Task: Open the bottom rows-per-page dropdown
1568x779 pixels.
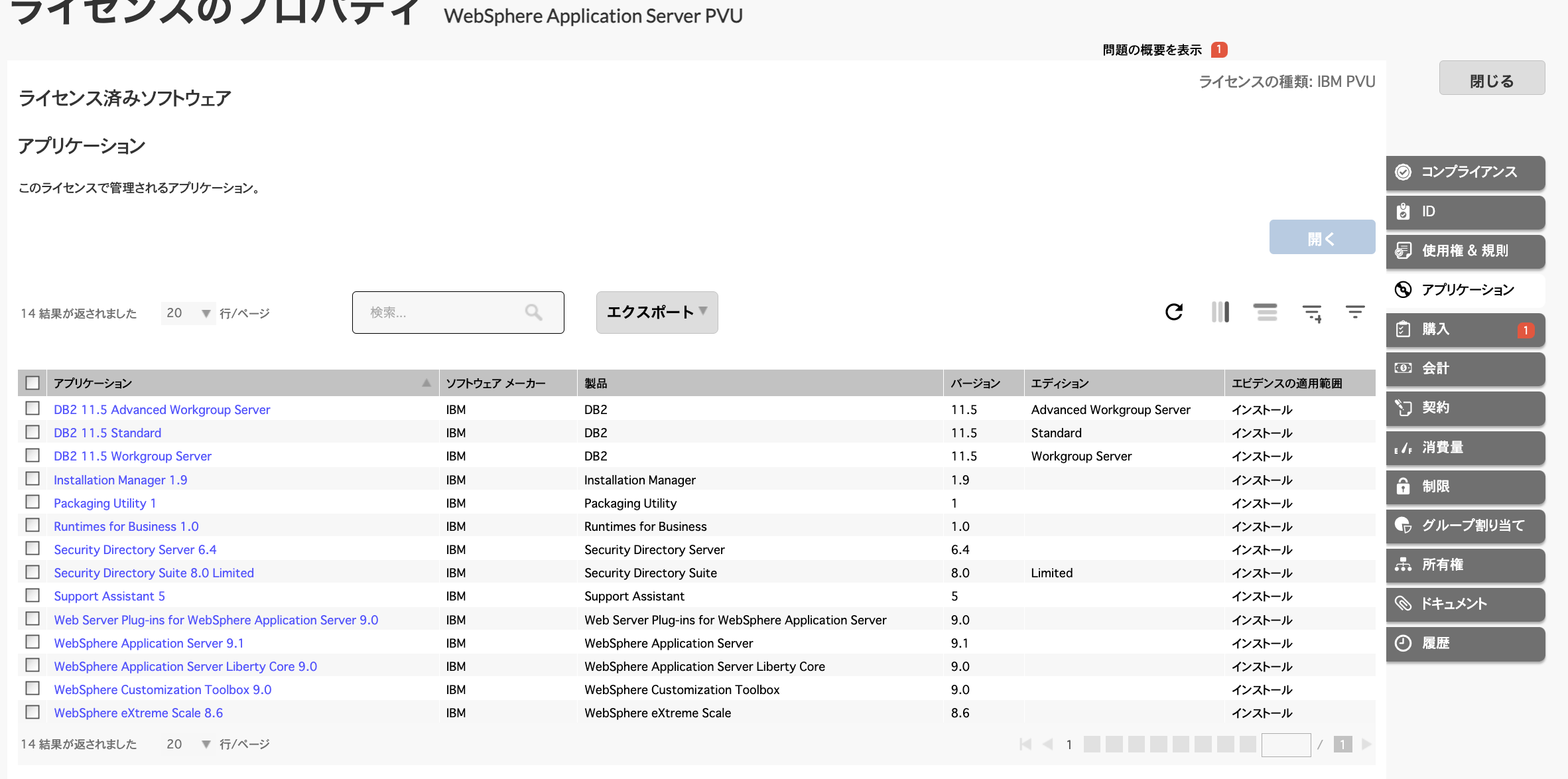Action: point(188,744)
